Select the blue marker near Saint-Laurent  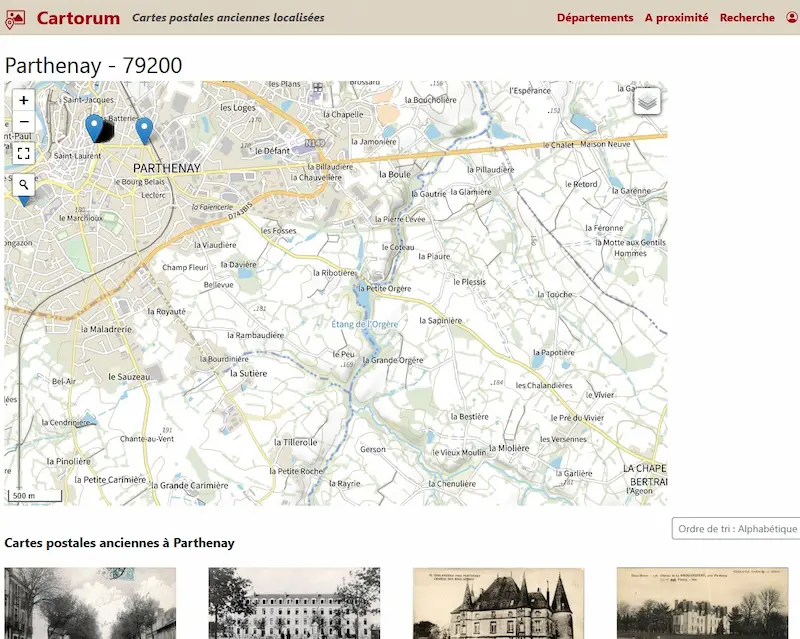[x=93, y=125]
